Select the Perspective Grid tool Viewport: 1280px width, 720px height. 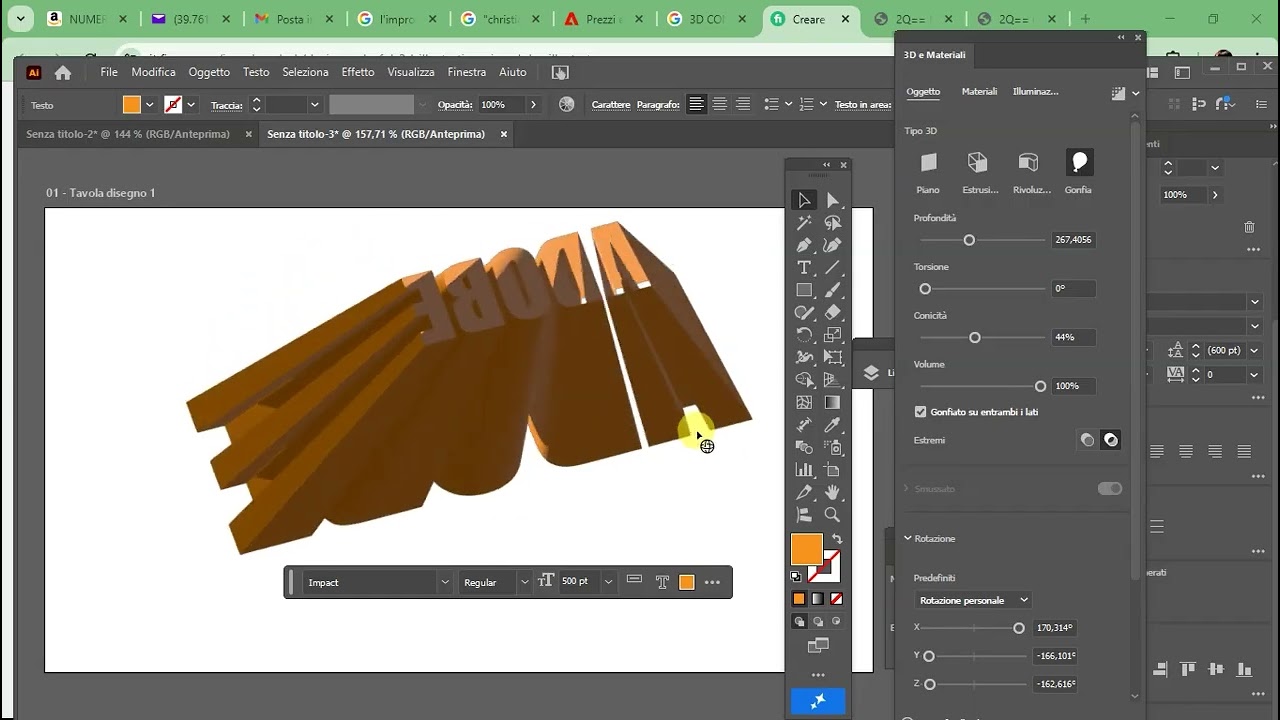(832, 380)
